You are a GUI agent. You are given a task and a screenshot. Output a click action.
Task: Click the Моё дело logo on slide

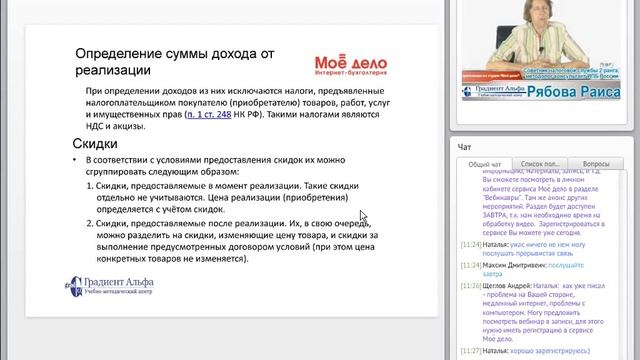[351, 65]
